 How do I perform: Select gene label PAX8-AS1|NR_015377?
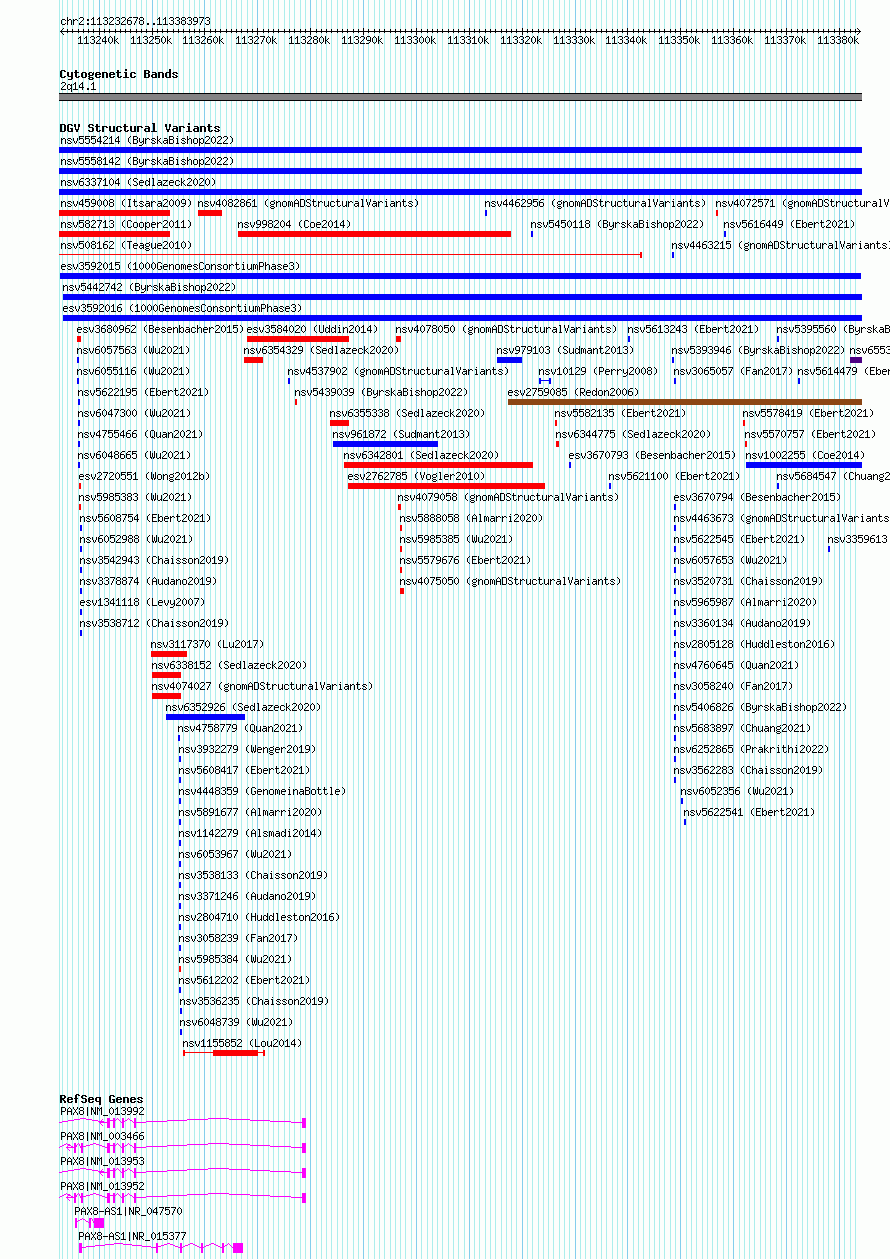(x=132, y=1236)
